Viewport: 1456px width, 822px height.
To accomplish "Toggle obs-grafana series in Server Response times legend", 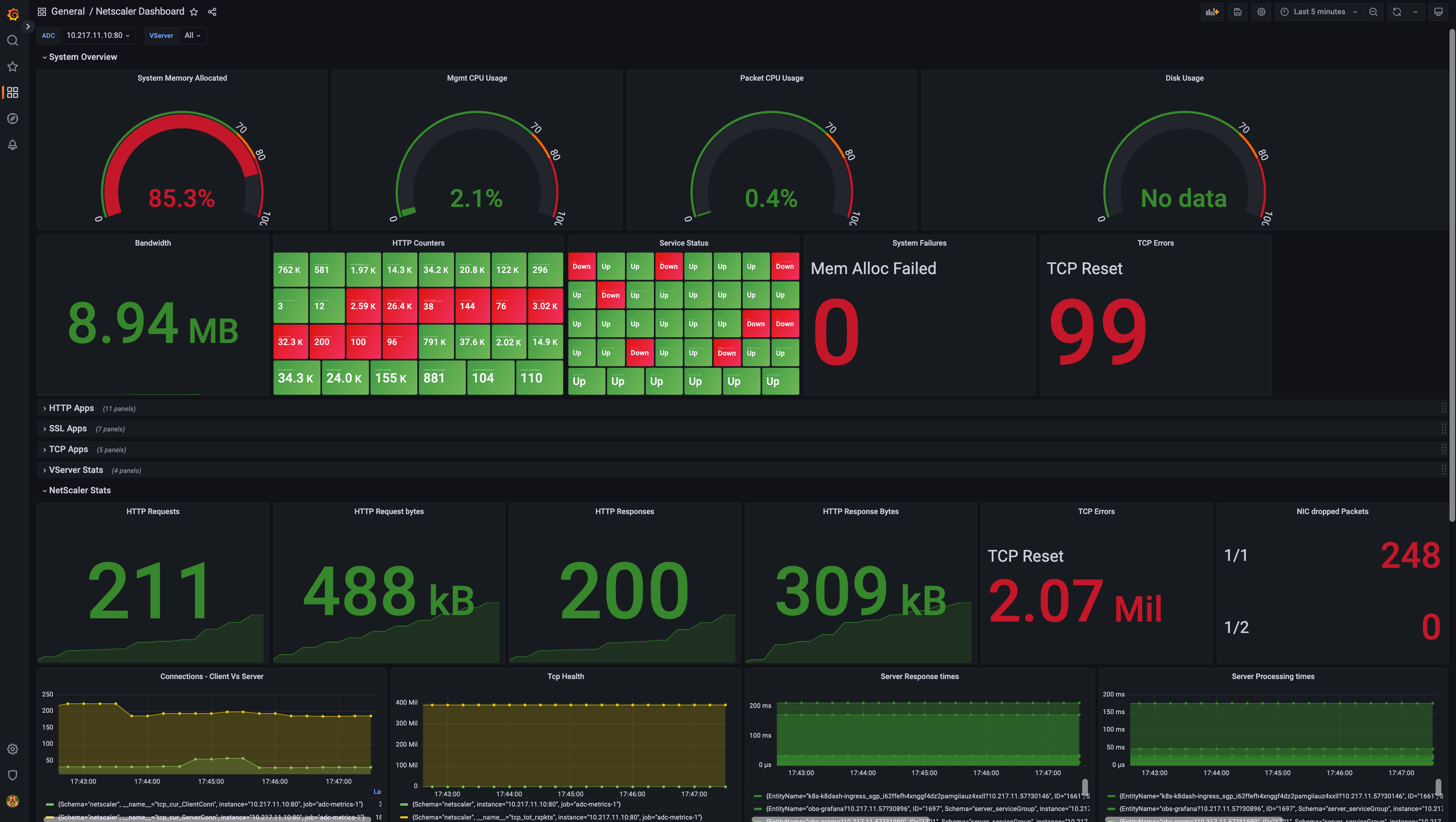I will pyautogui.click(x=927, y=809).
